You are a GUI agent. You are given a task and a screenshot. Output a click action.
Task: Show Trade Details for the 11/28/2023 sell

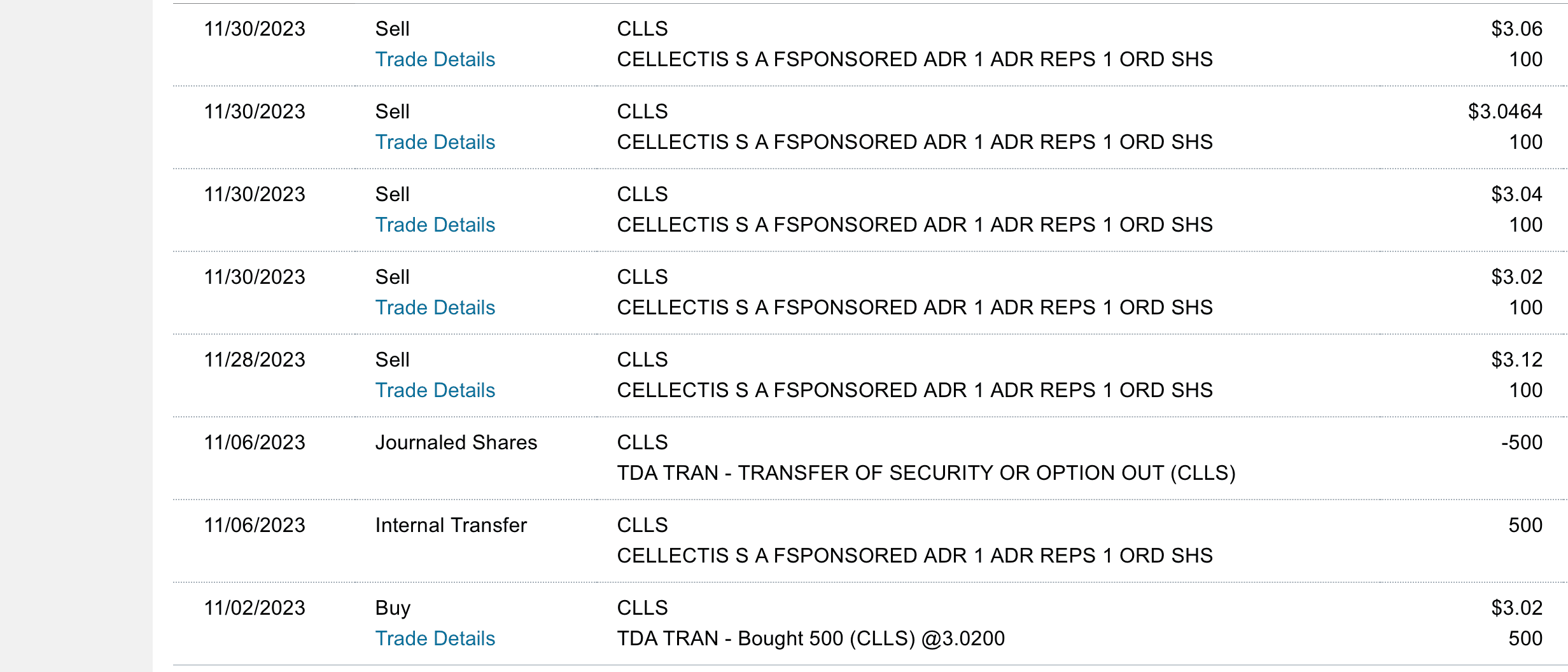[435, 390]
